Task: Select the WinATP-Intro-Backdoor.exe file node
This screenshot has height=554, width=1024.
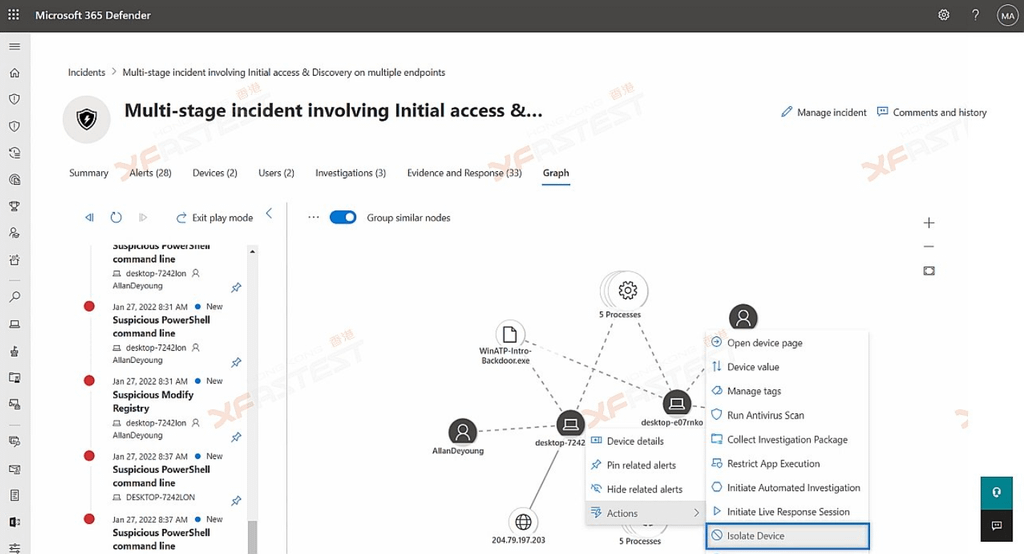Action: coord(509,334)
